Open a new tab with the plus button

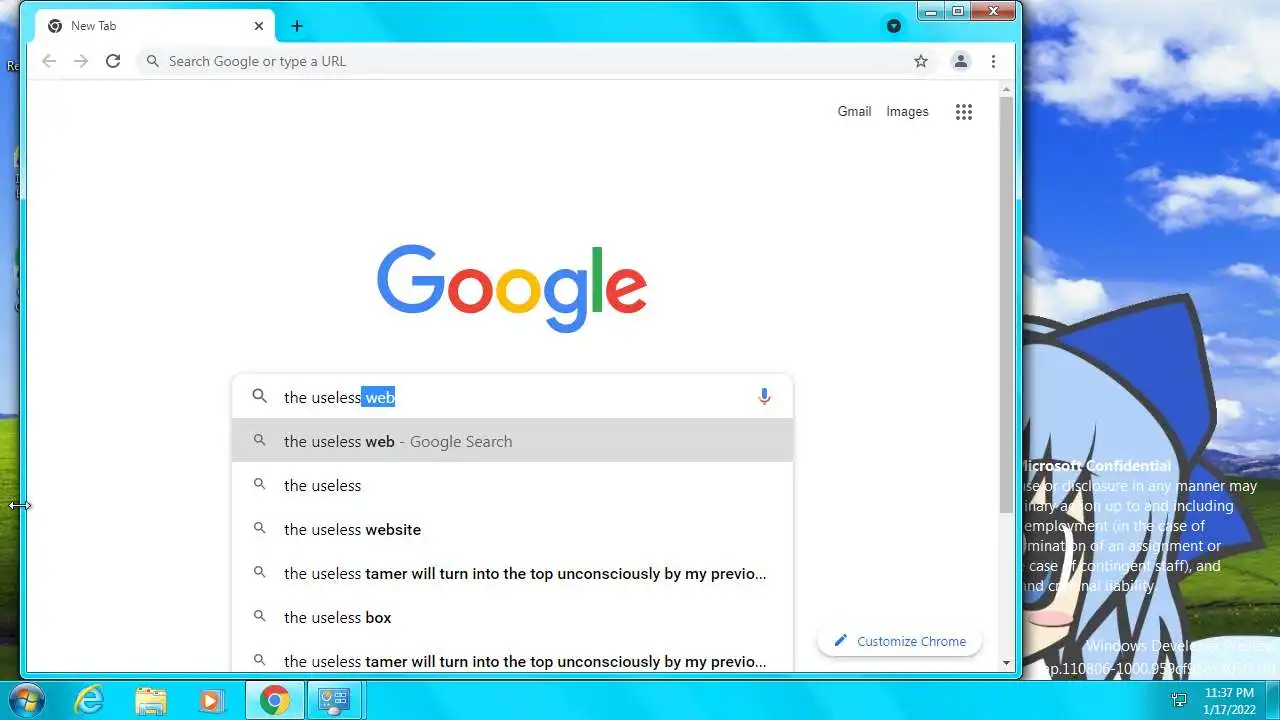coord(297,26)
